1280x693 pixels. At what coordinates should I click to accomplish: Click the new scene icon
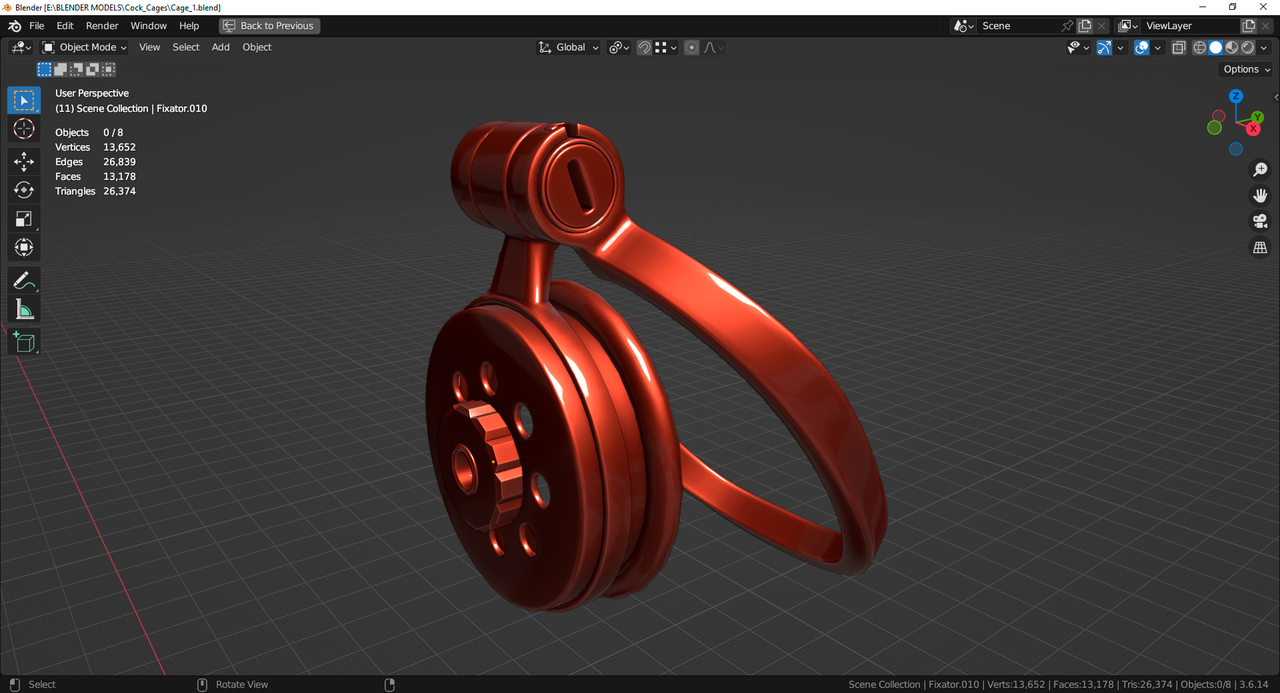pos(1085,26)
